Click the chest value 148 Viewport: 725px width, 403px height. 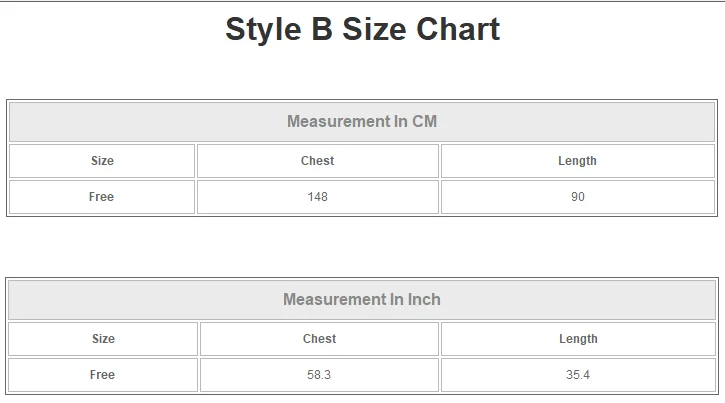coord(318,197)
